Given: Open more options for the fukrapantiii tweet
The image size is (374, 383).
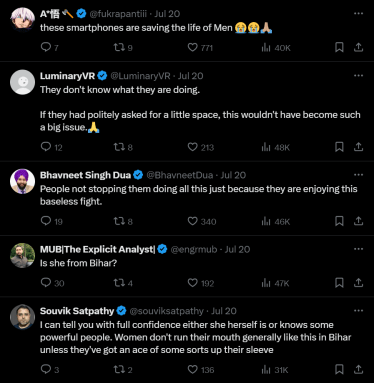Looking at the screenshot, I should (358, 14).
